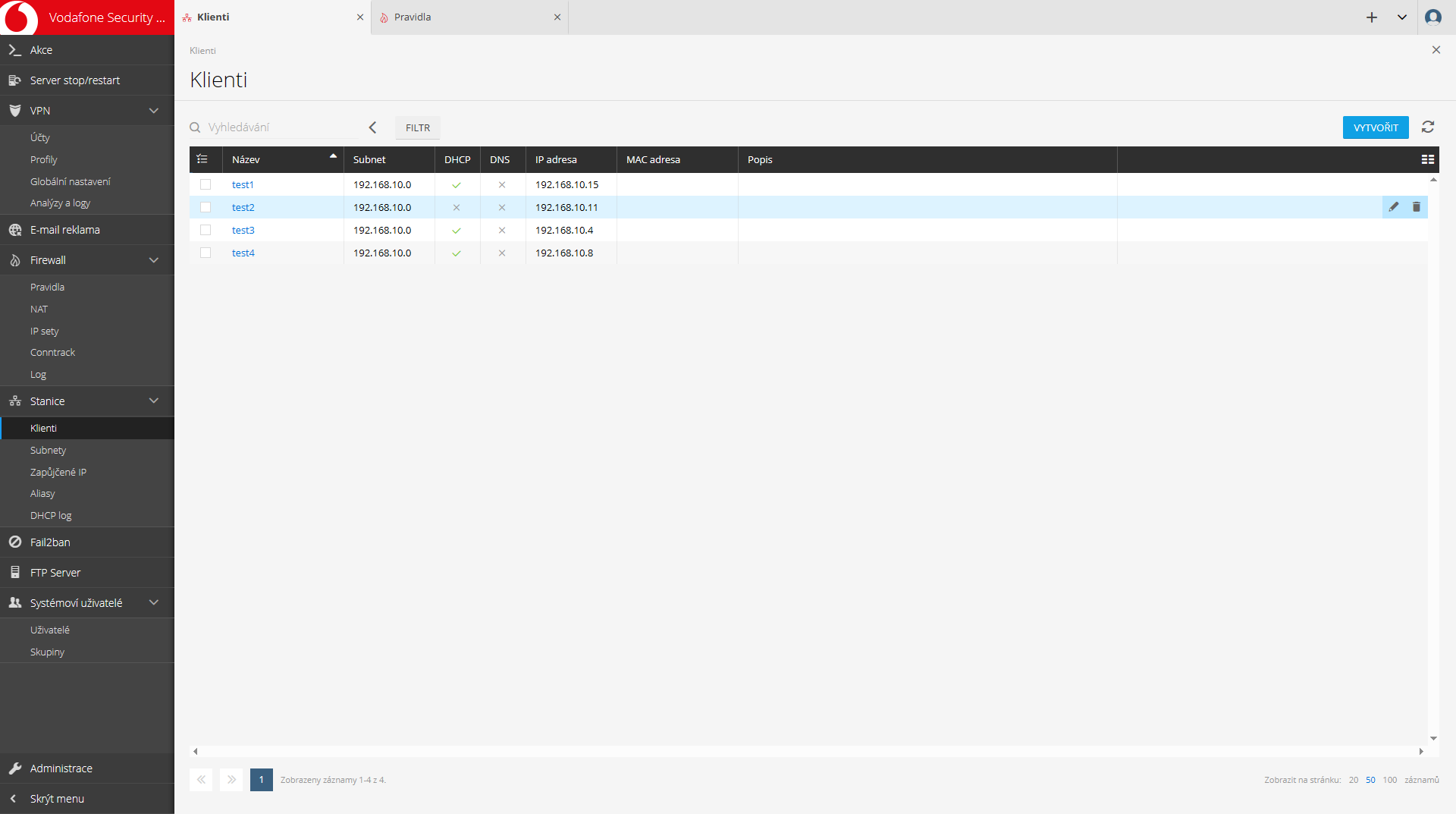
Task: Click vertical scrollbar down arrow
Action: pos(1433,738)
